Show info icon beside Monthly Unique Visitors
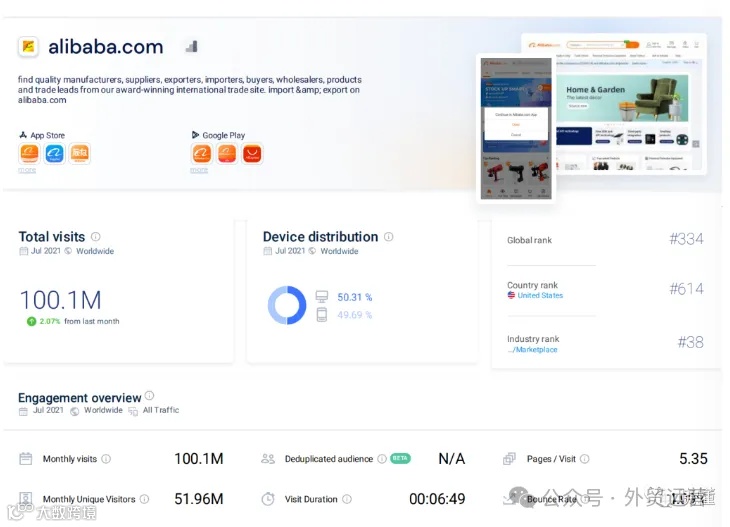Screen dimensions: 730x527 145,499
